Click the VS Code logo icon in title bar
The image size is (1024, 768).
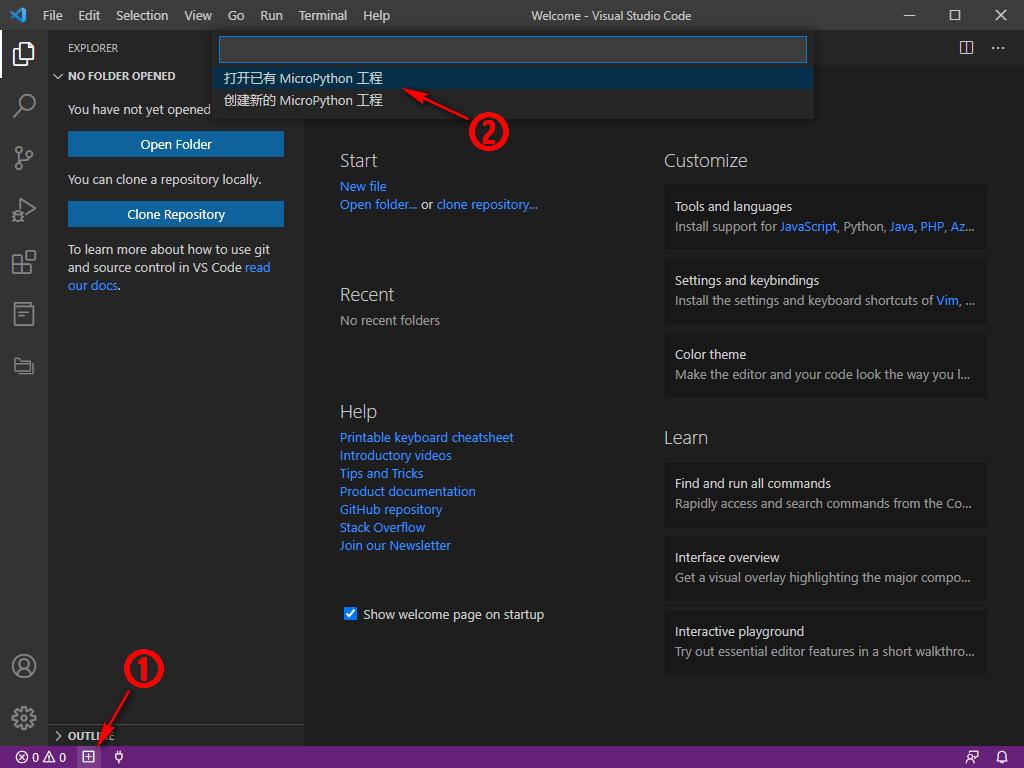[x=18, y=15]
